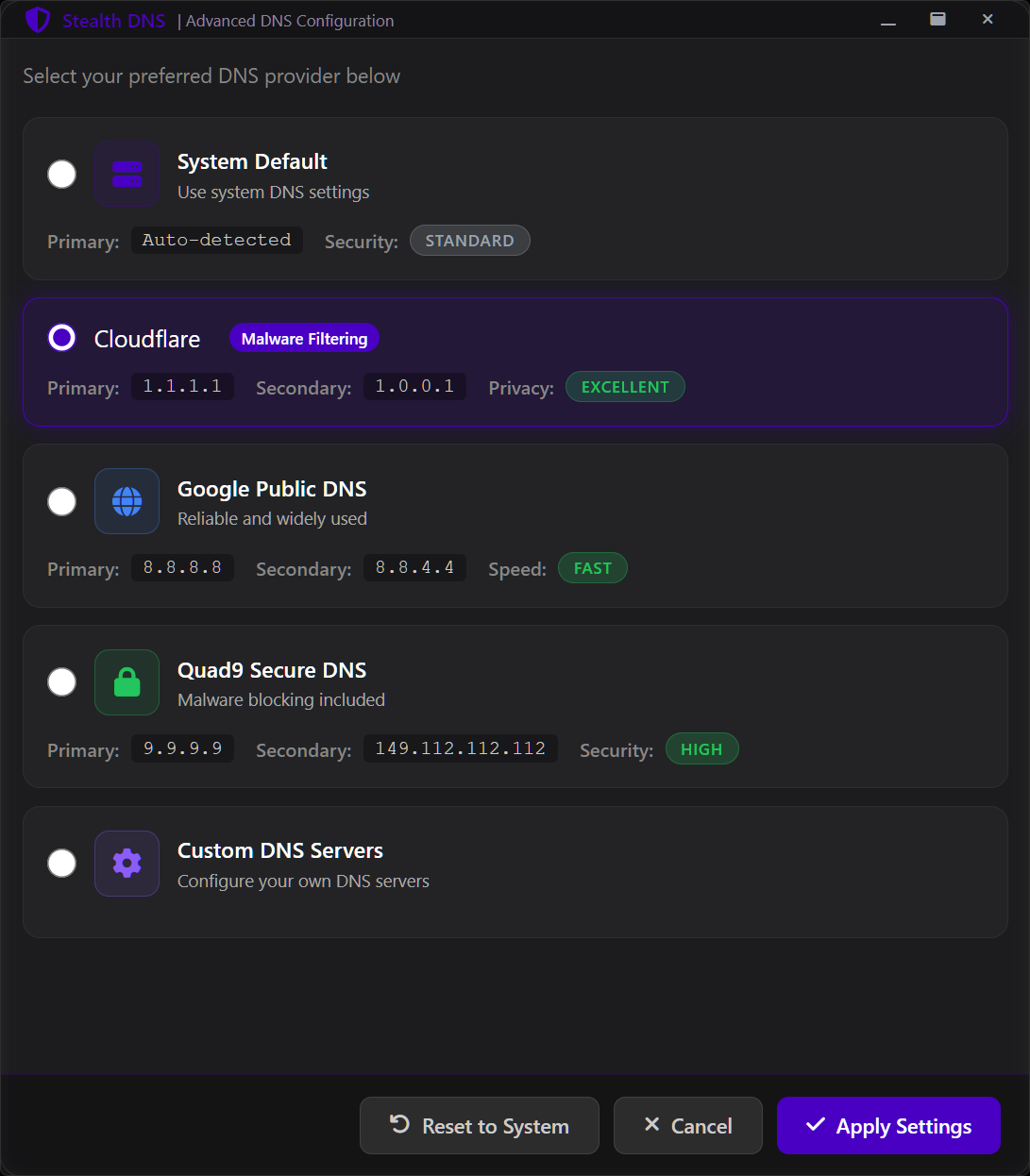Click the EXCELLENT privacy badge

tap(625, 387)
